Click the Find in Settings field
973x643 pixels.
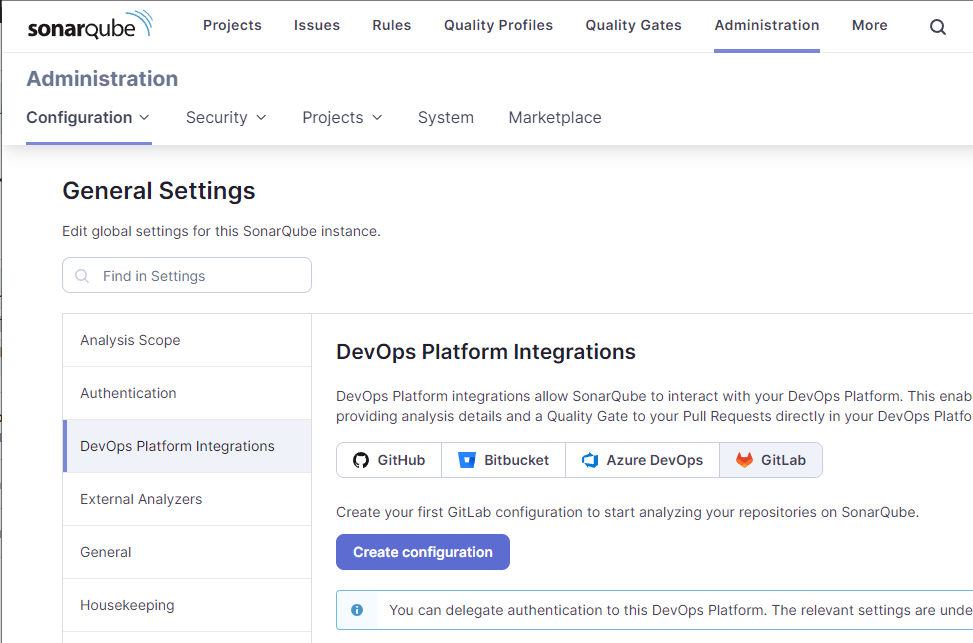point(187,276)
